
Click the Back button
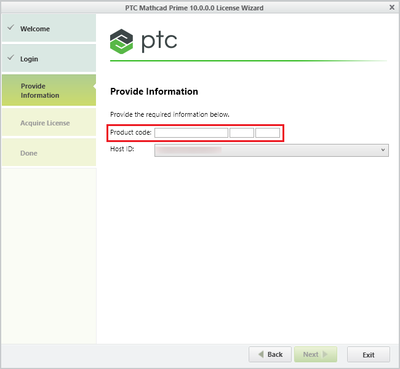[270, 354]
